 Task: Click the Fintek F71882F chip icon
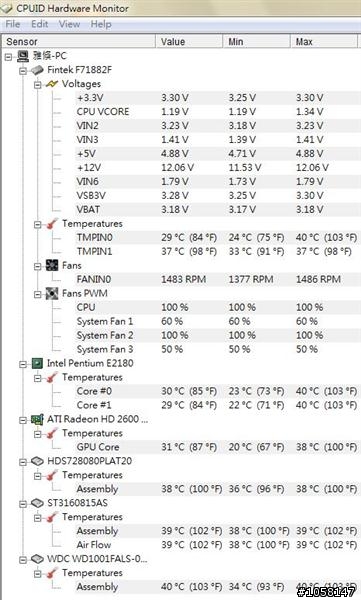click(x=37, y=70)
